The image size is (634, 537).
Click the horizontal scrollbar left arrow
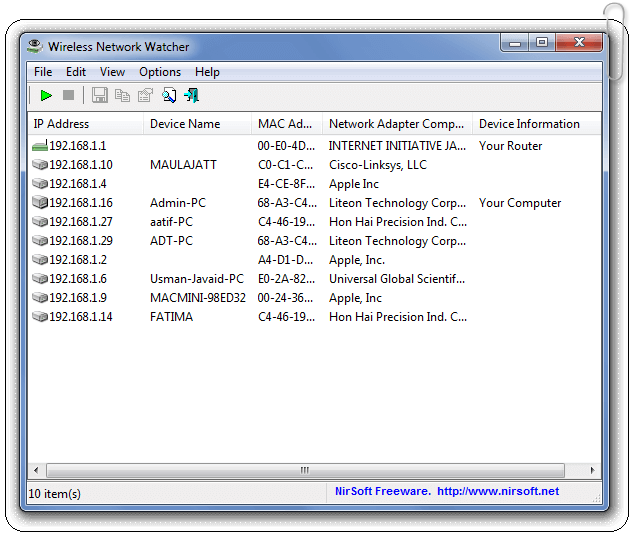[36, 470]
